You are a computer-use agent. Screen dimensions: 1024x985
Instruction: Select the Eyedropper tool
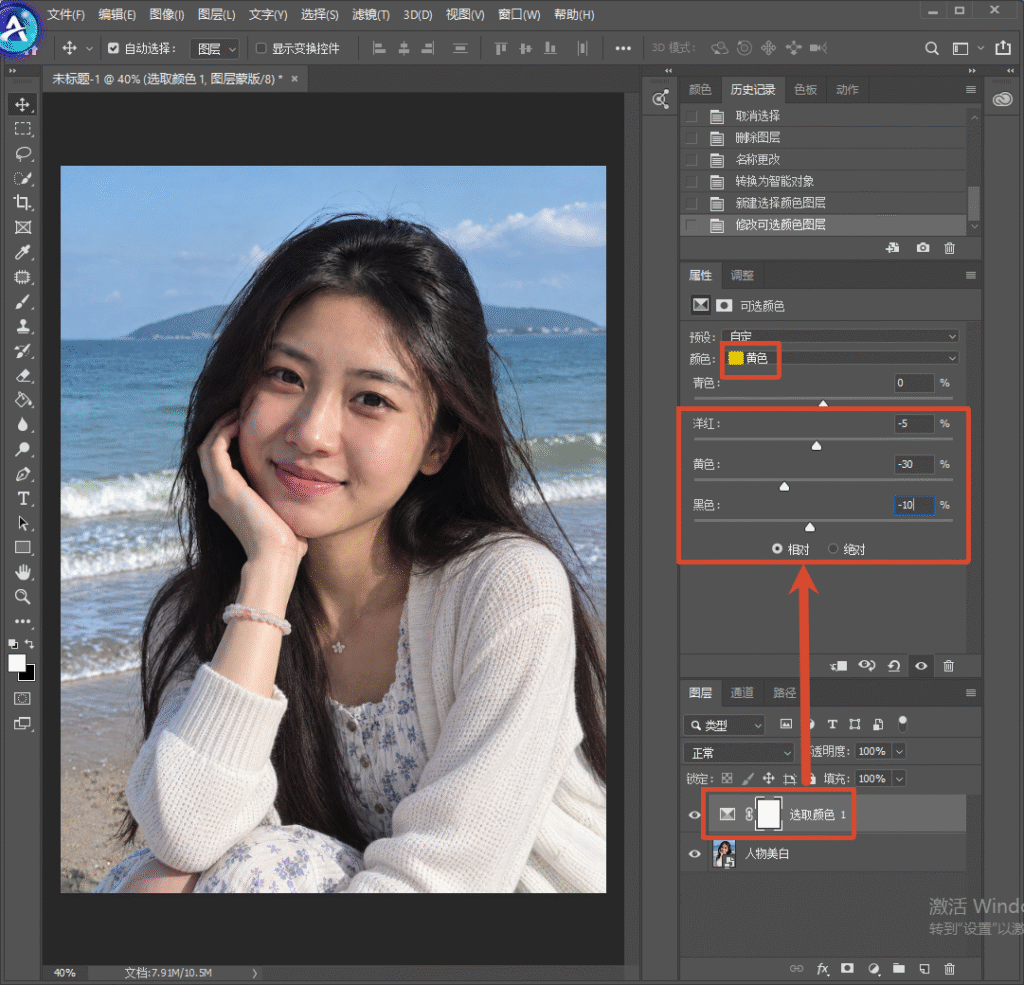23,252
